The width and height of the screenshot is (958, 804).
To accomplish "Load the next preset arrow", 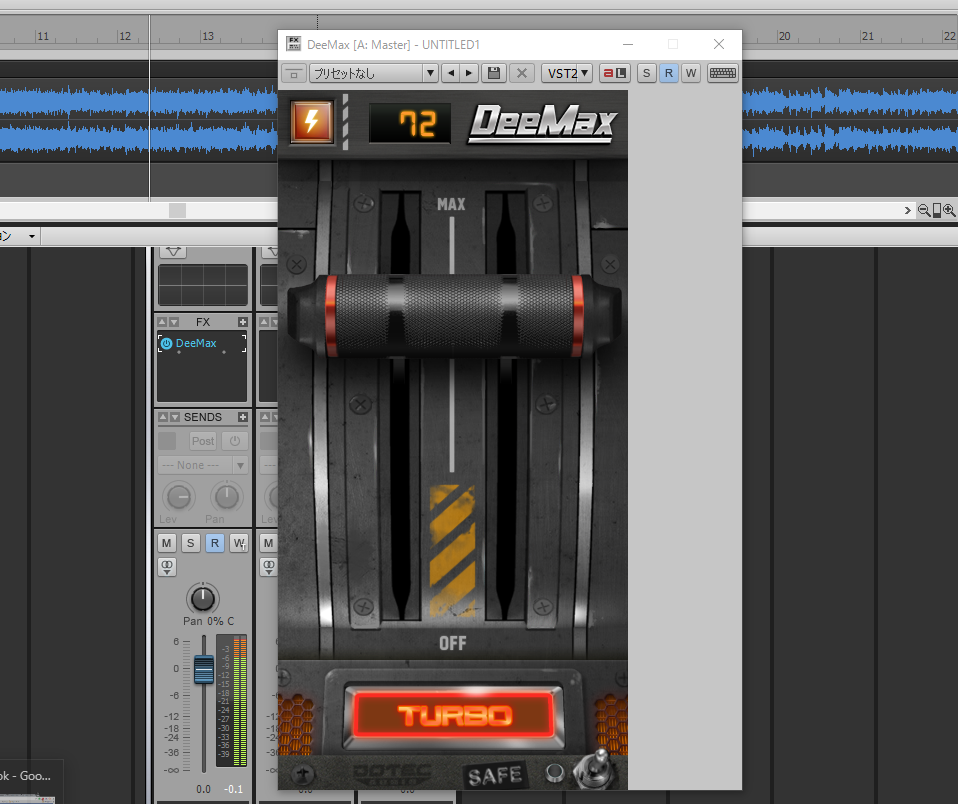I will (x=469, y=74).
